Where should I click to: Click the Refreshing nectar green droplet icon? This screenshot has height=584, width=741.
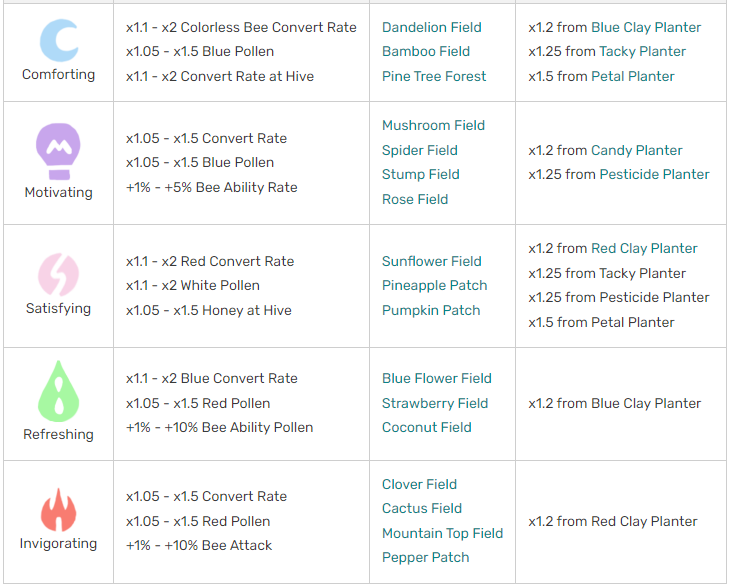[x=58, y=391]
